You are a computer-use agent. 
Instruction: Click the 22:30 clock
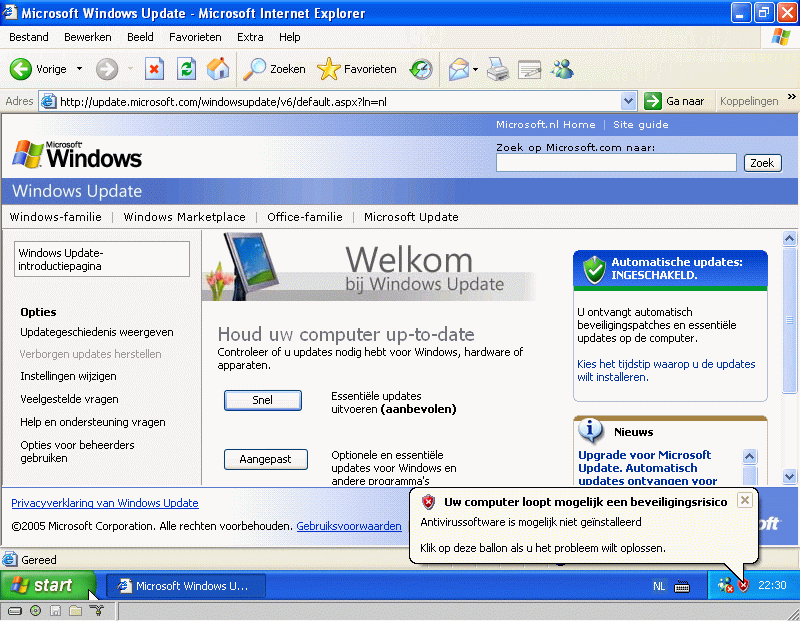point(772,585)
